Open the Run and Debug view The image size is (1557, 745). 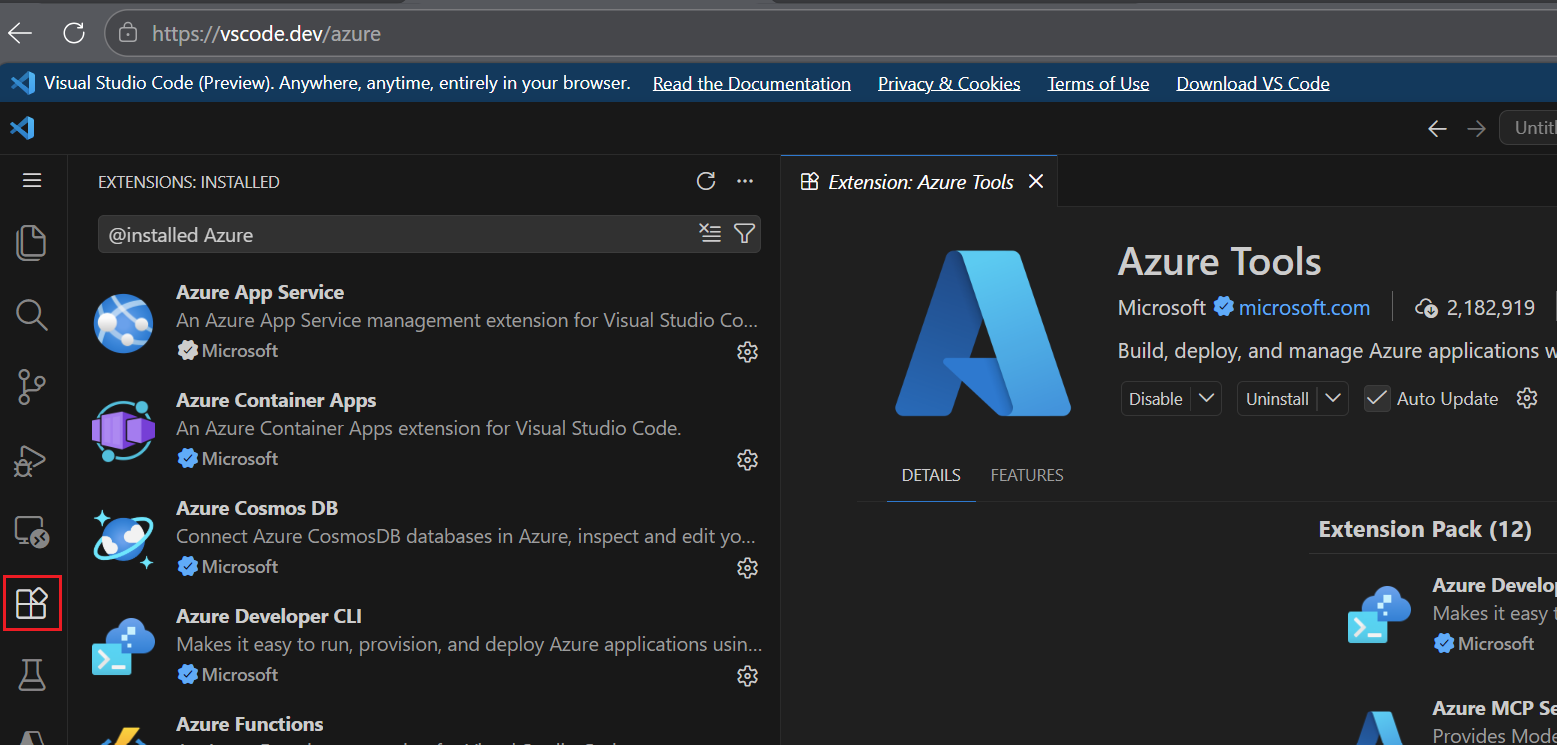click(x=31, y=460)
